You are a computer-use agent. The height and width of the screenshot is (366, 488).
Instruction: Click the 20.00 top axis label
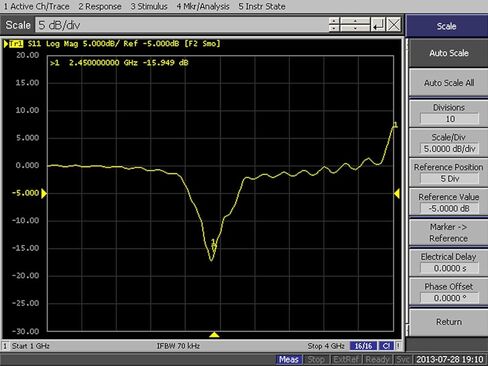tap(27, 55)
